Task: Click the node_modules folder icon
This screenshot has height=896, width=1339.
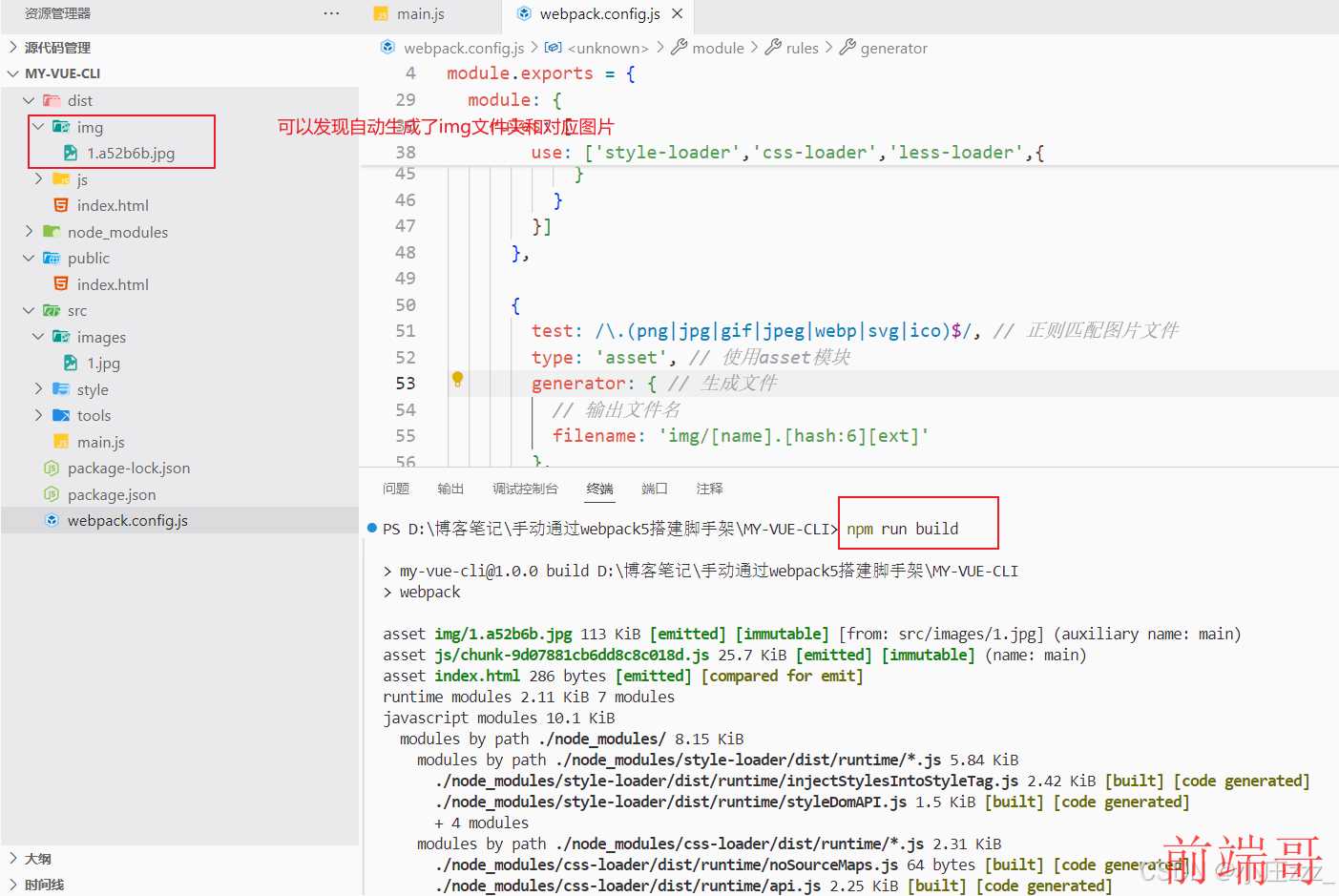Action: pos(52,232)
